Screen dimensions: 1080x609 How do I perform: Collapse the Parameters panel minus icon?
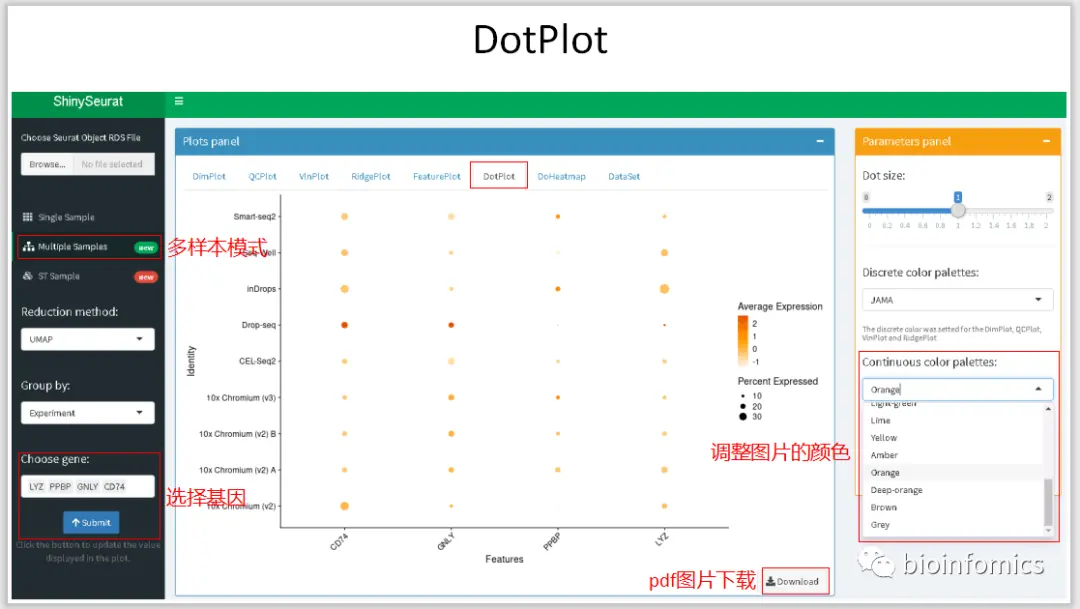1046,141
